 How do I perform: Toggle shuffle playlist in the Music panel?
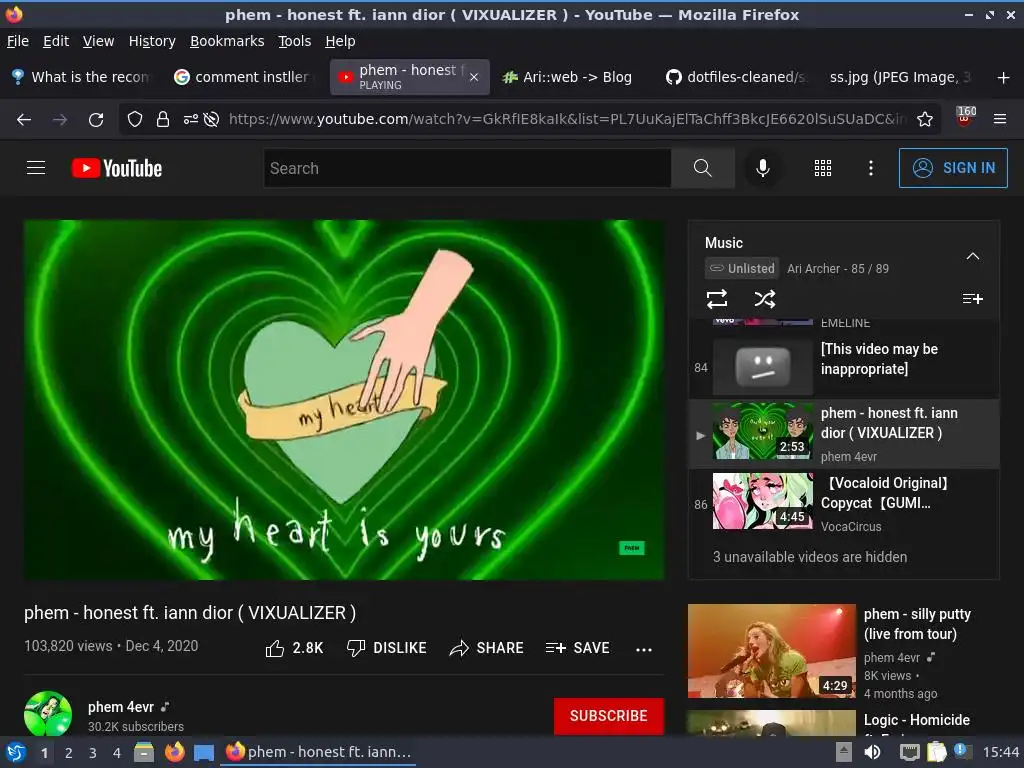pyautogui.click(x=765, y=299)
